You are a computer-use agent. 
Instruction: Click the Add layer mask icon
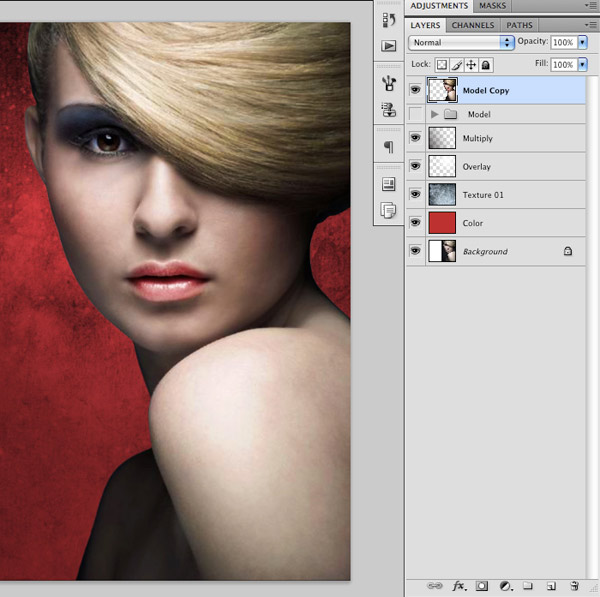pos(482,585)
